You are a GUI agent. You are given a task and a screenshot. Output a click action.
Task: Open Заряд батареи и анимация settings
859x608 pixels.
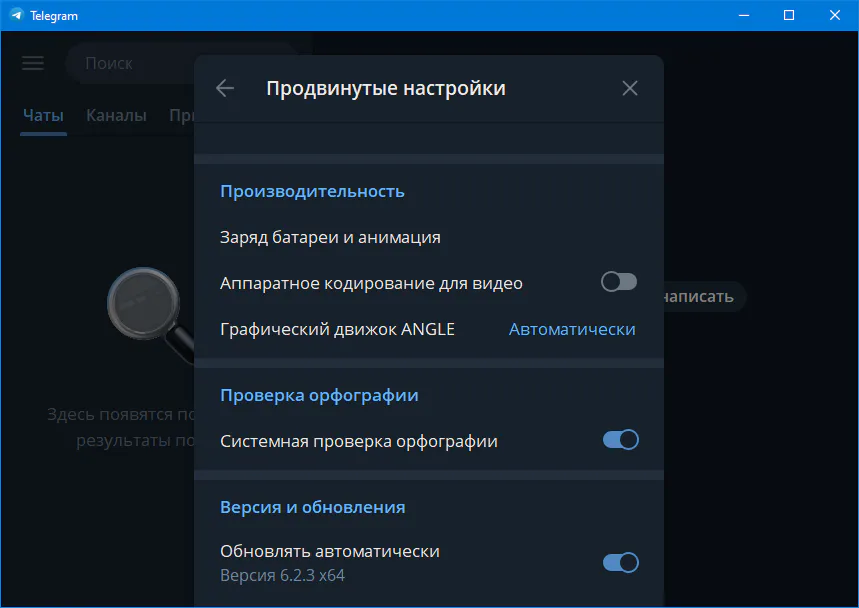click(x=330, y=237)
